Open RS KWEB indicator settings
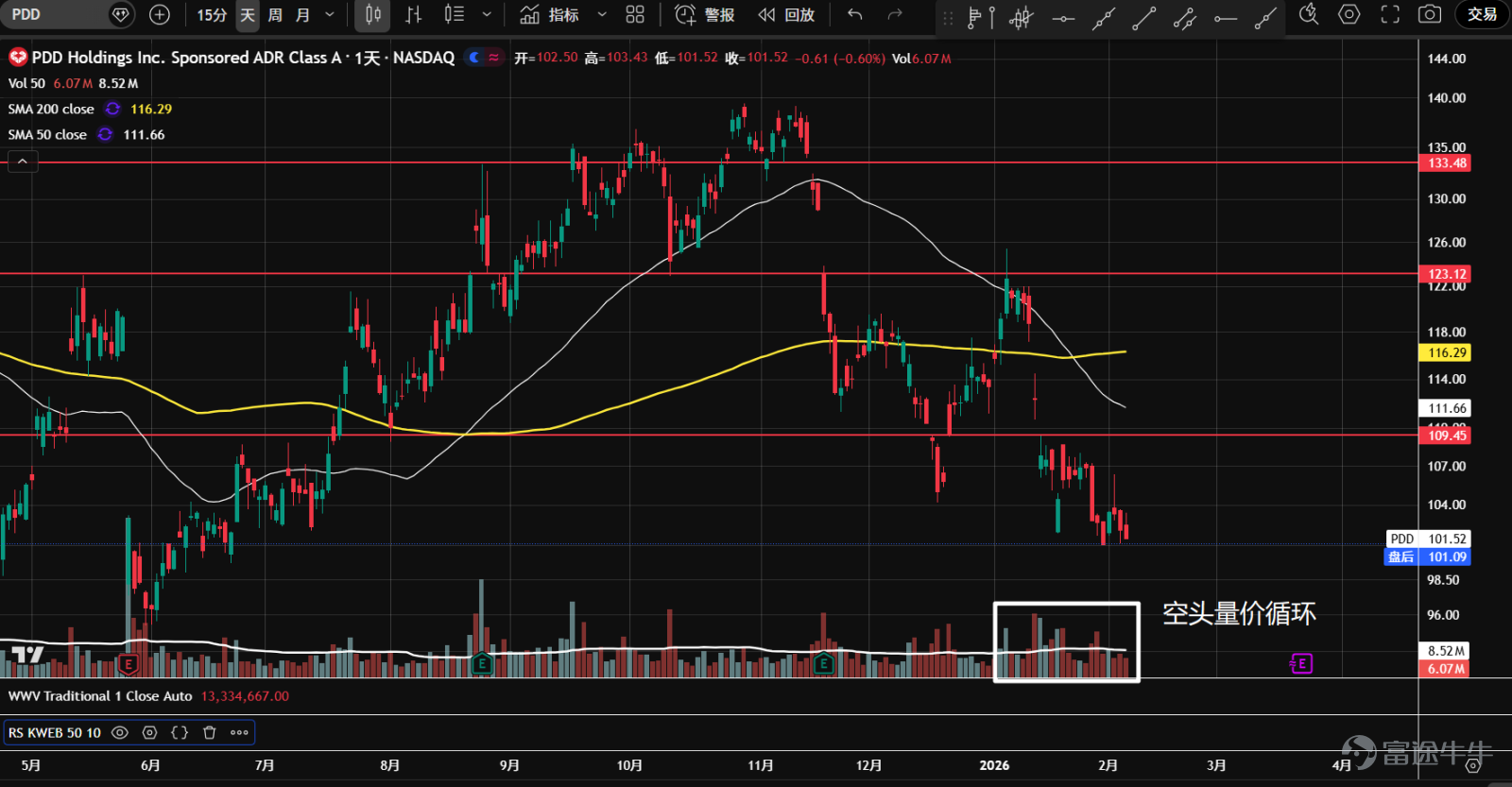The height and width of the screenshot is (787, 1512). point(149,732)
